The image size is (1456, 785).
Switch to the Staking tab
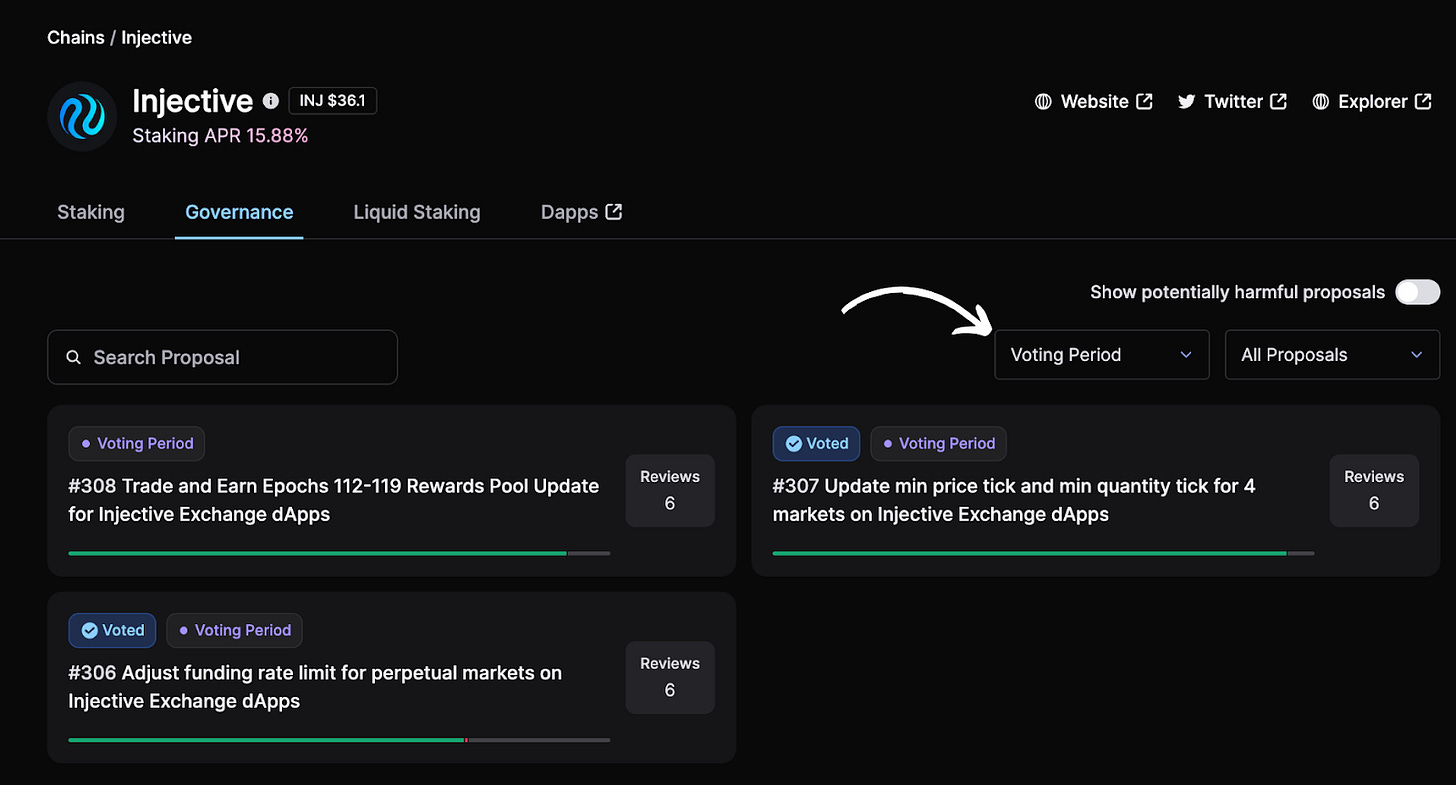click(x=91, y=212)
